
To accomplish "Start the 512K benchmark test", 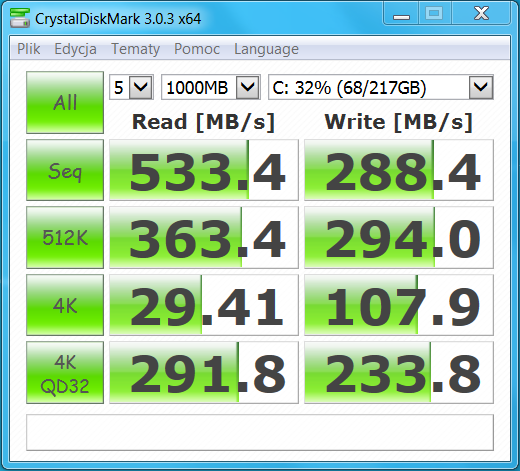I will tap(65, 237).
